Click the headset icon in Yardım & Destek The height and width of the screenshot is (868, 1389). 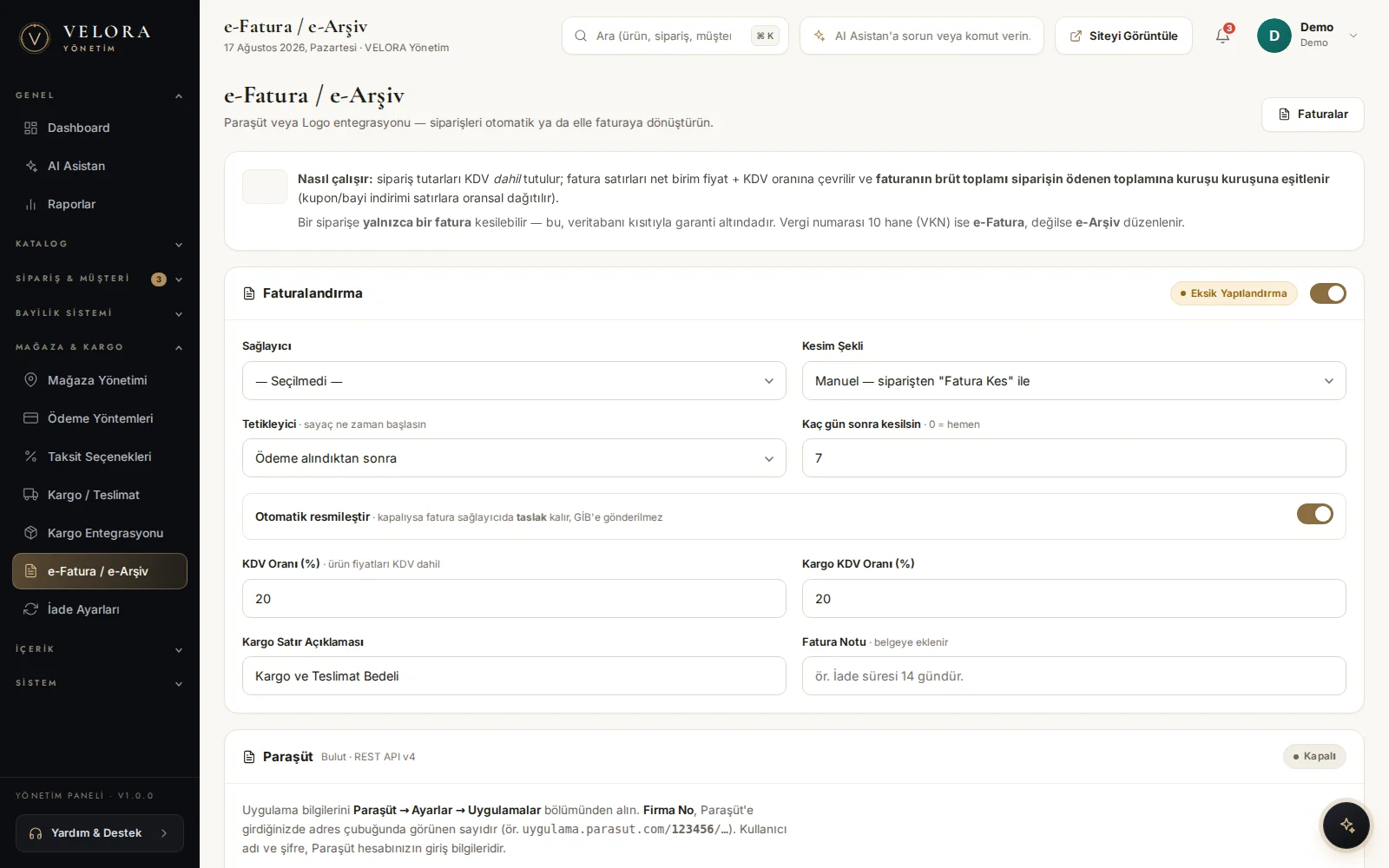[x=36, y=833]
